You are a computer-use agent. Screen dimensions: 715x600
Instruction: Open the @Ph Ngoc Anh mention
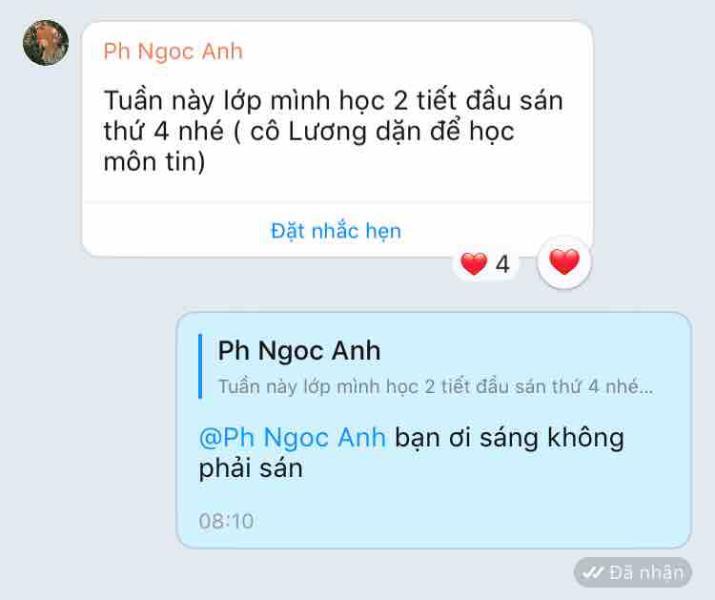[x=292, y=438]
